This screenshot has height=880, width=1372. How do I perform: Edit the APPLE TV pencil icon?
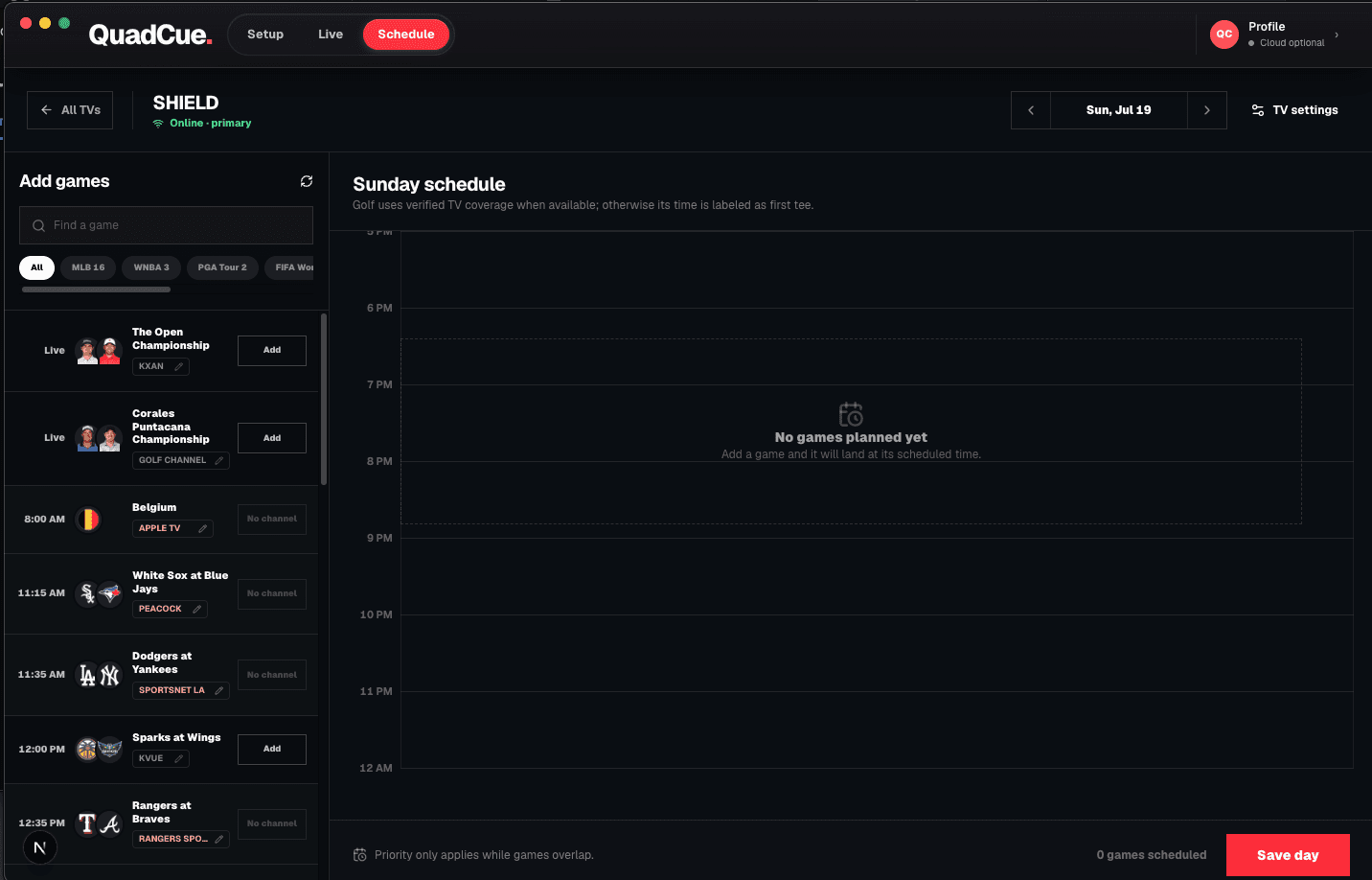pos(203,528)
